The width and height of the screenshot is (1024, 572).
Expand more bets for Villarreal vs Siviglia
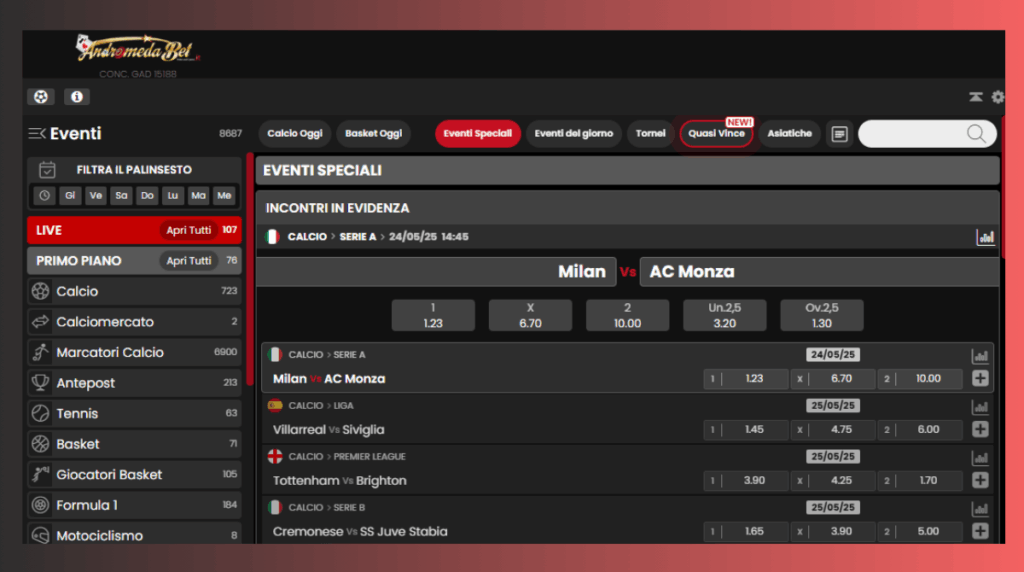coord(980,430)
